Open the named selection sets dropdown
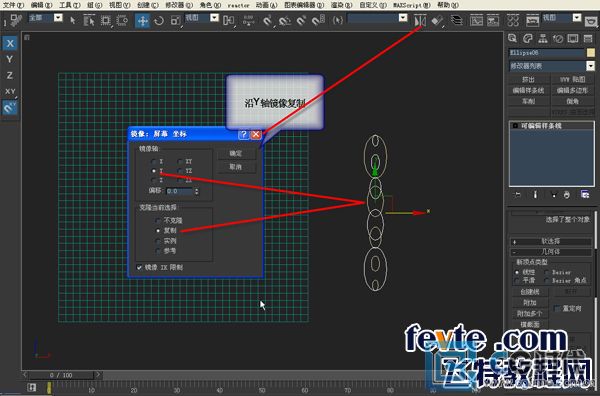Screen dimensions: 600x396 pos(403,18)
